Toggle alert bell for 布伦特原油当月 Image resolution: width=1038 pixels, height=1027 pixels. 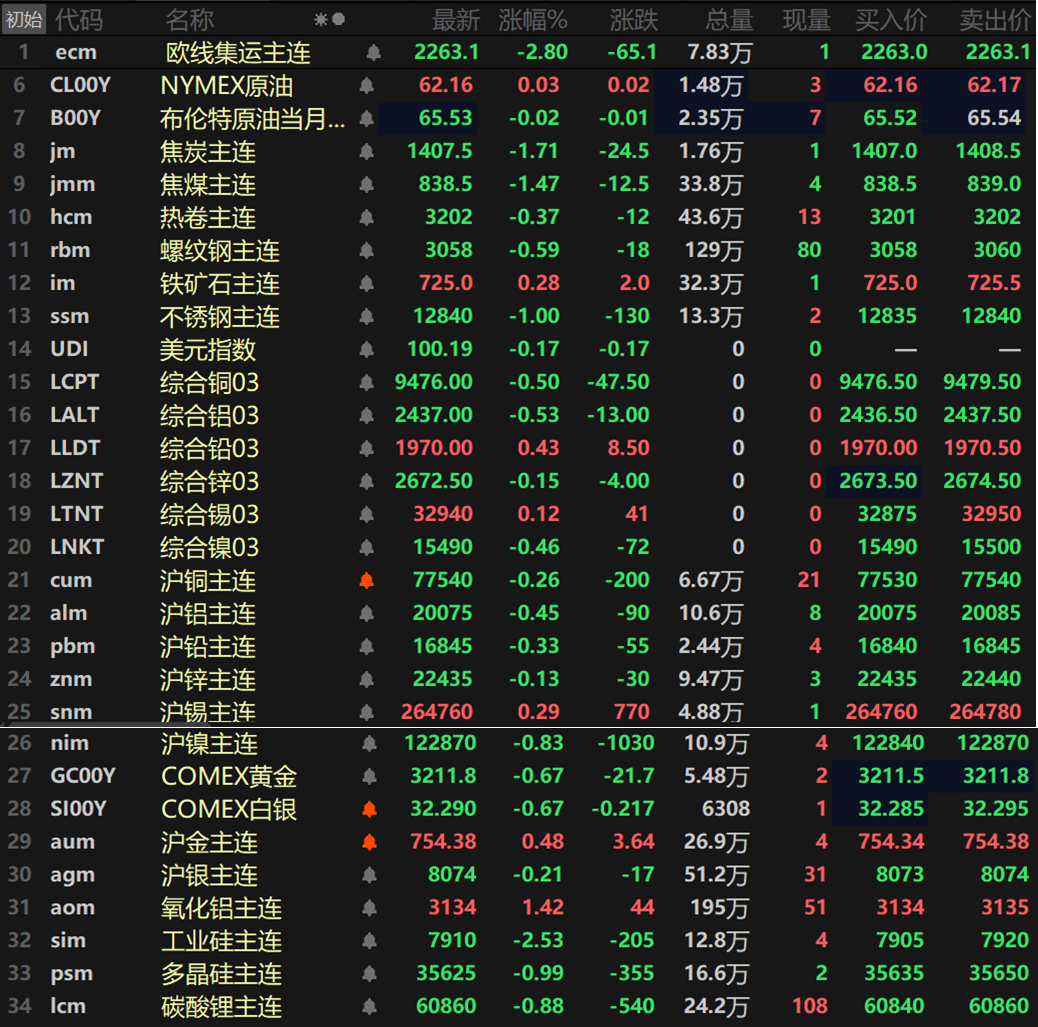[366, 119]
